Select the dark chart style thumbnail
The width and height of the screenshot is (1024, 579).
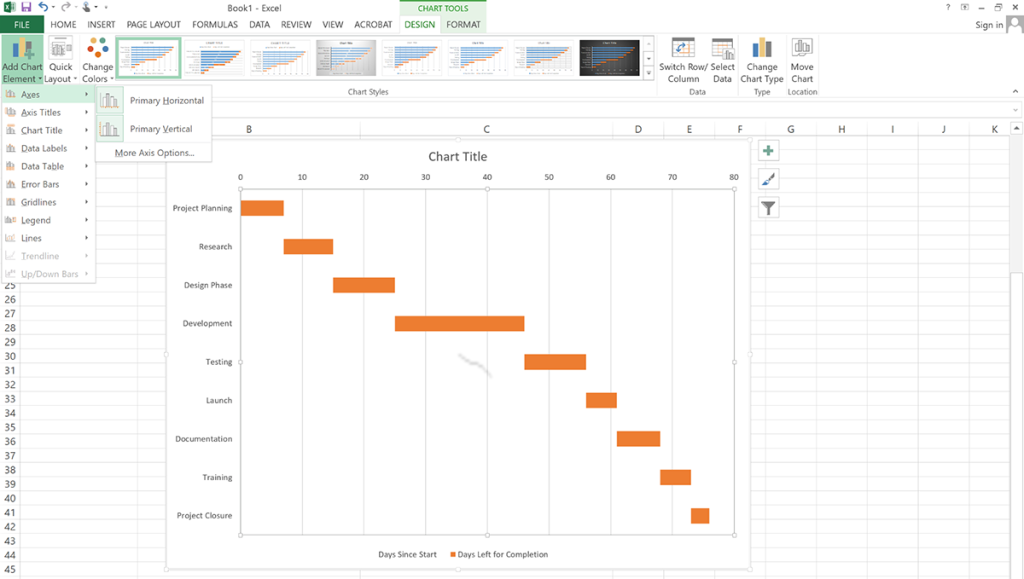click(608, 56)
